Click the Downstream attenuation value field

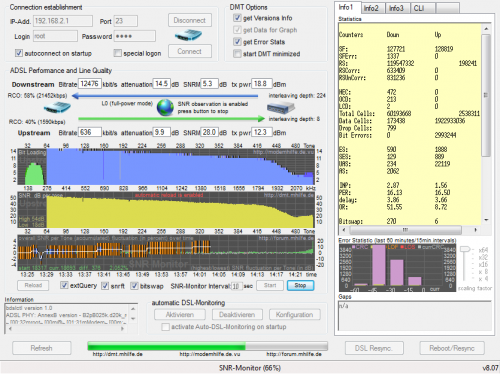(x=162, y=84)
